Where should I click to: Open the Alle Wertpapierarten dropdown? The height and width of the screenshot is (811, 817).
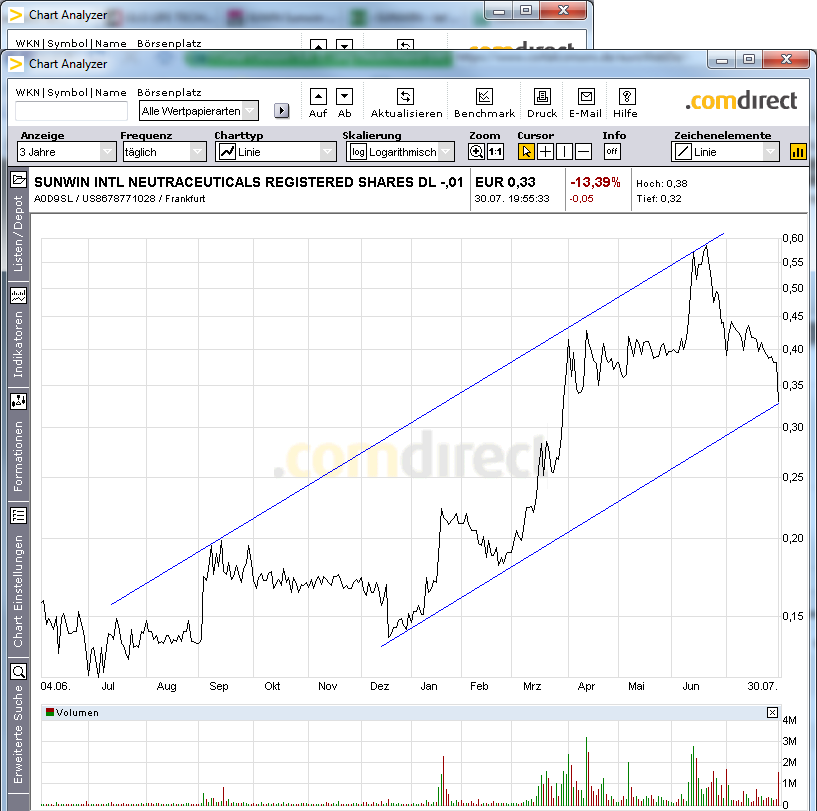(199, 111)
